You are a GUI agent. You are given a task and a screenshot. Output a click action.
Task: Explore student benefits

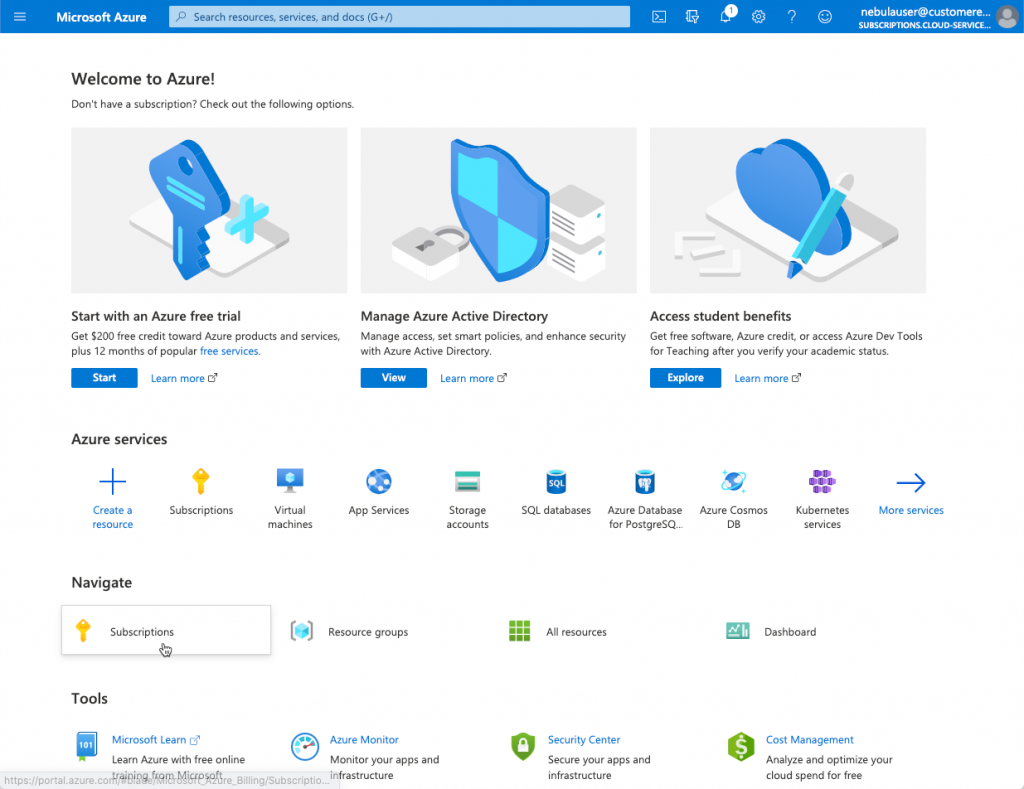[685, 377]
